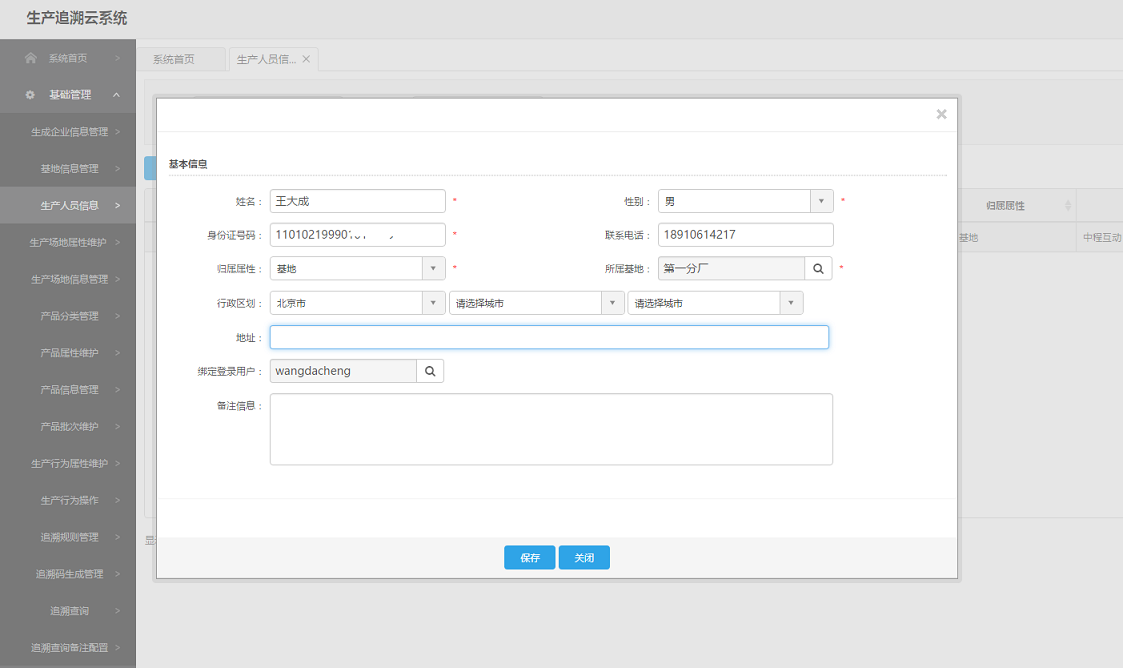
Task: Open 产品分类管理 in sidebar
Action: pyautogui.click(x=68, y=316)
